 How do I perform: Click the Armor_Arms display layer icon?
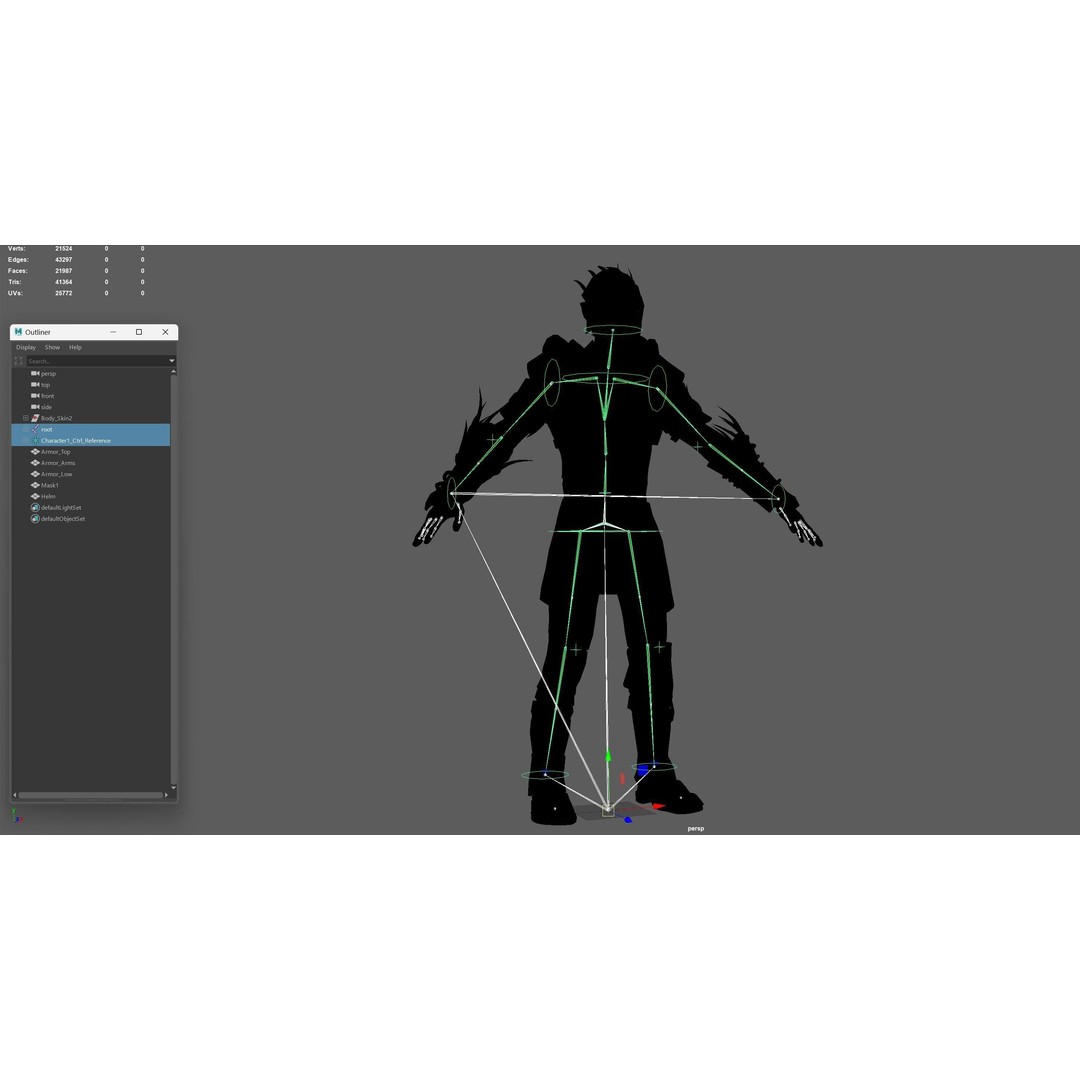(x=35, y=463)
